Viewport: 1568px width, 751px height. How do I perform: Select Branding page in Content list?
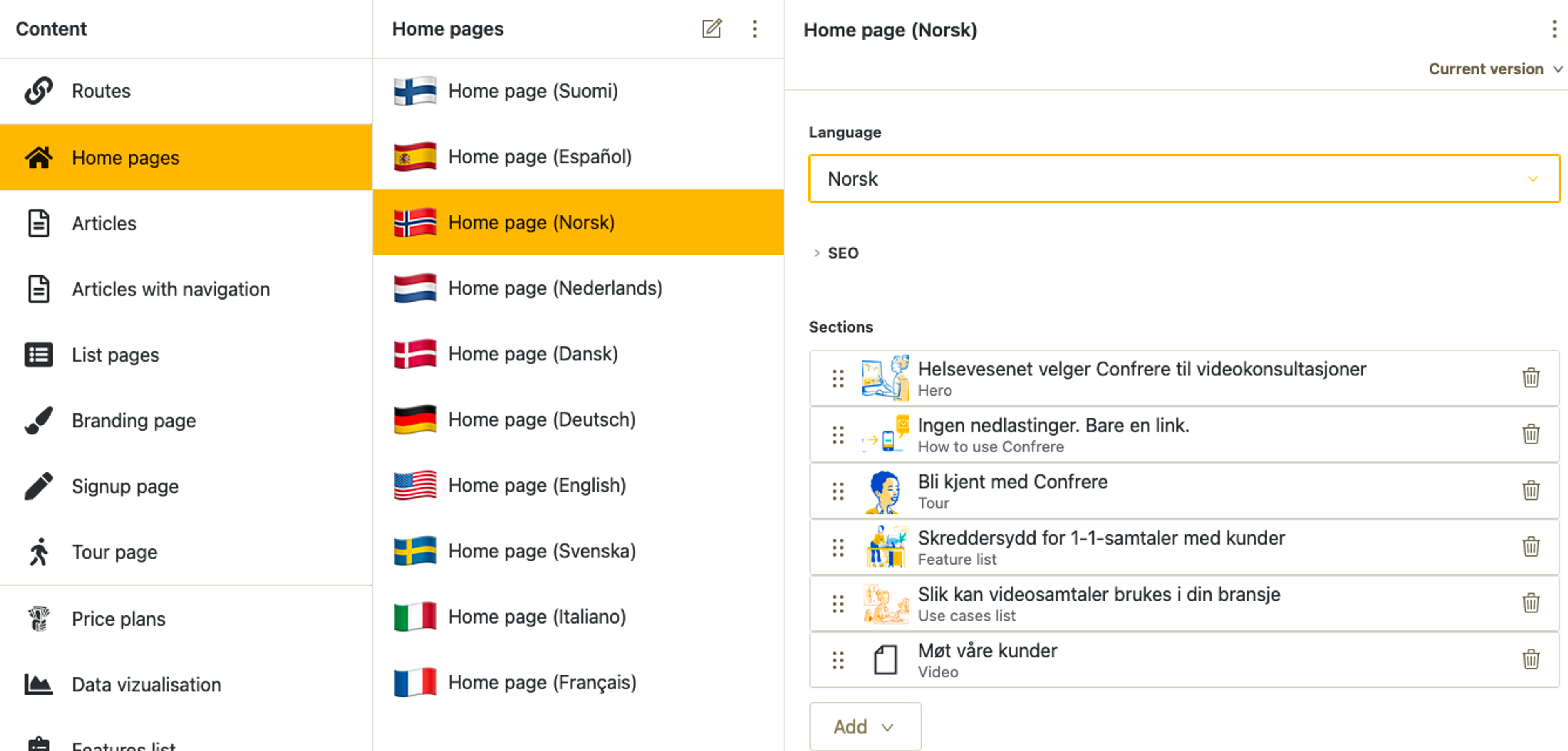point(133,420)
